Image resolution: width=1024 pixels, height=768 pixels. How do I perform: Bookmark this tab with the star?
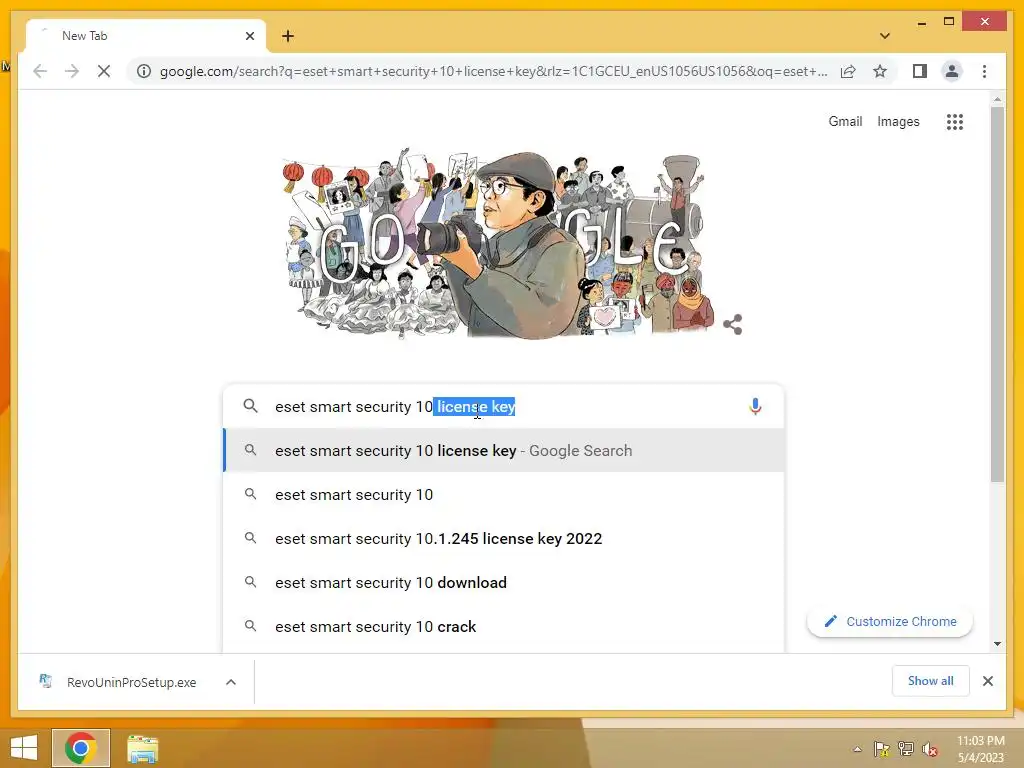(880, 71)
